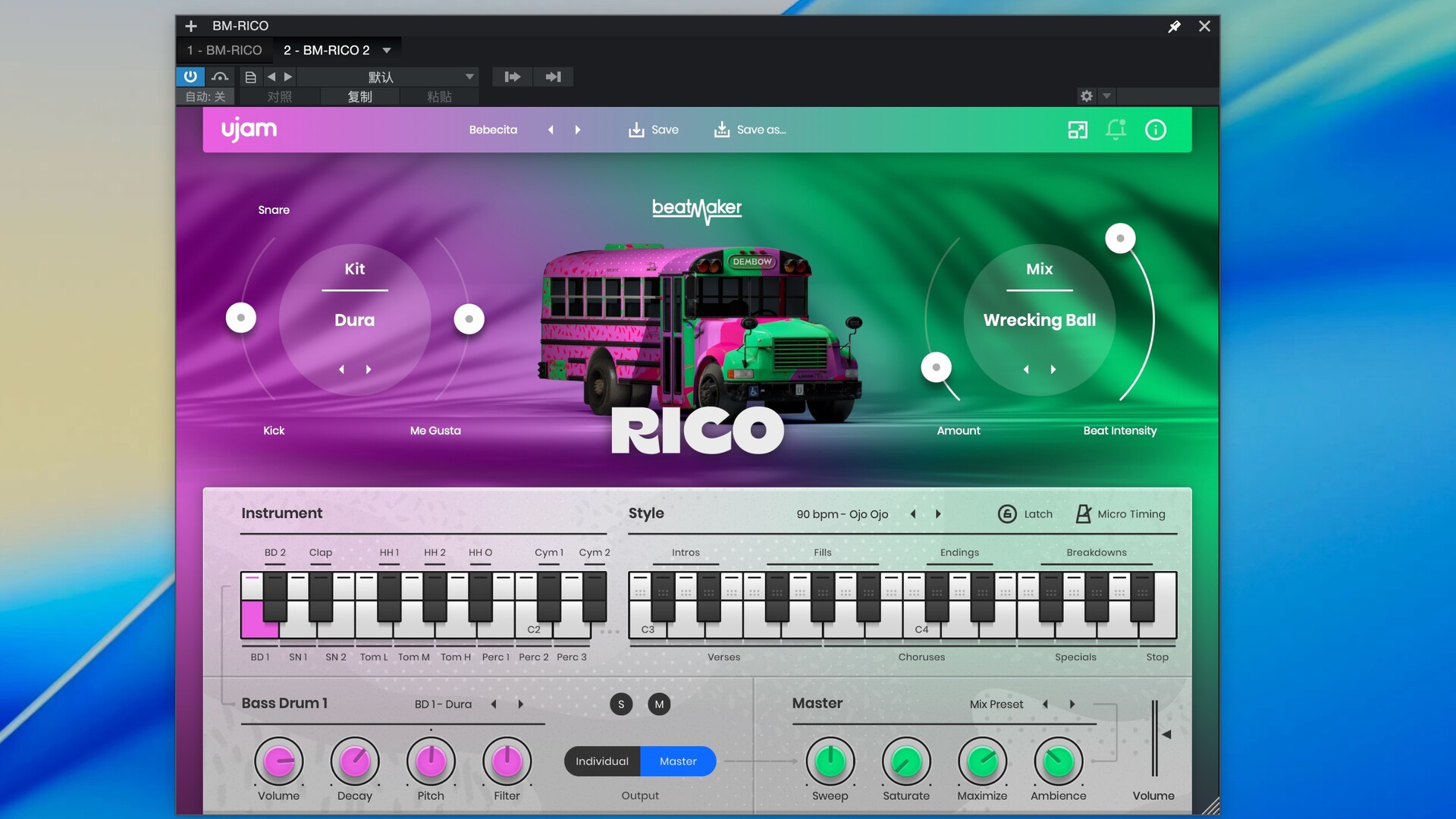Open the 默认 preset dropdown
This screenshot has width=1456, height=819.
click(x=388, y=77)
